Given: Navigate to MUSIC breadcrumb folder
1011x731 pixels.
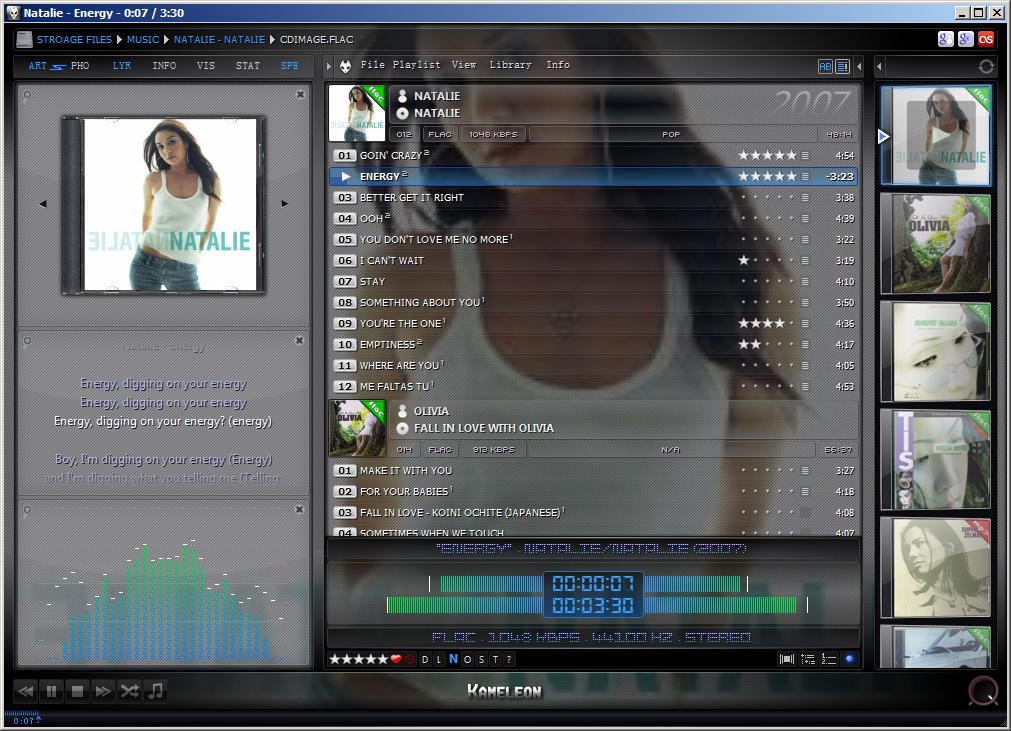Looking at the screenshot, I should pos(142,40).
